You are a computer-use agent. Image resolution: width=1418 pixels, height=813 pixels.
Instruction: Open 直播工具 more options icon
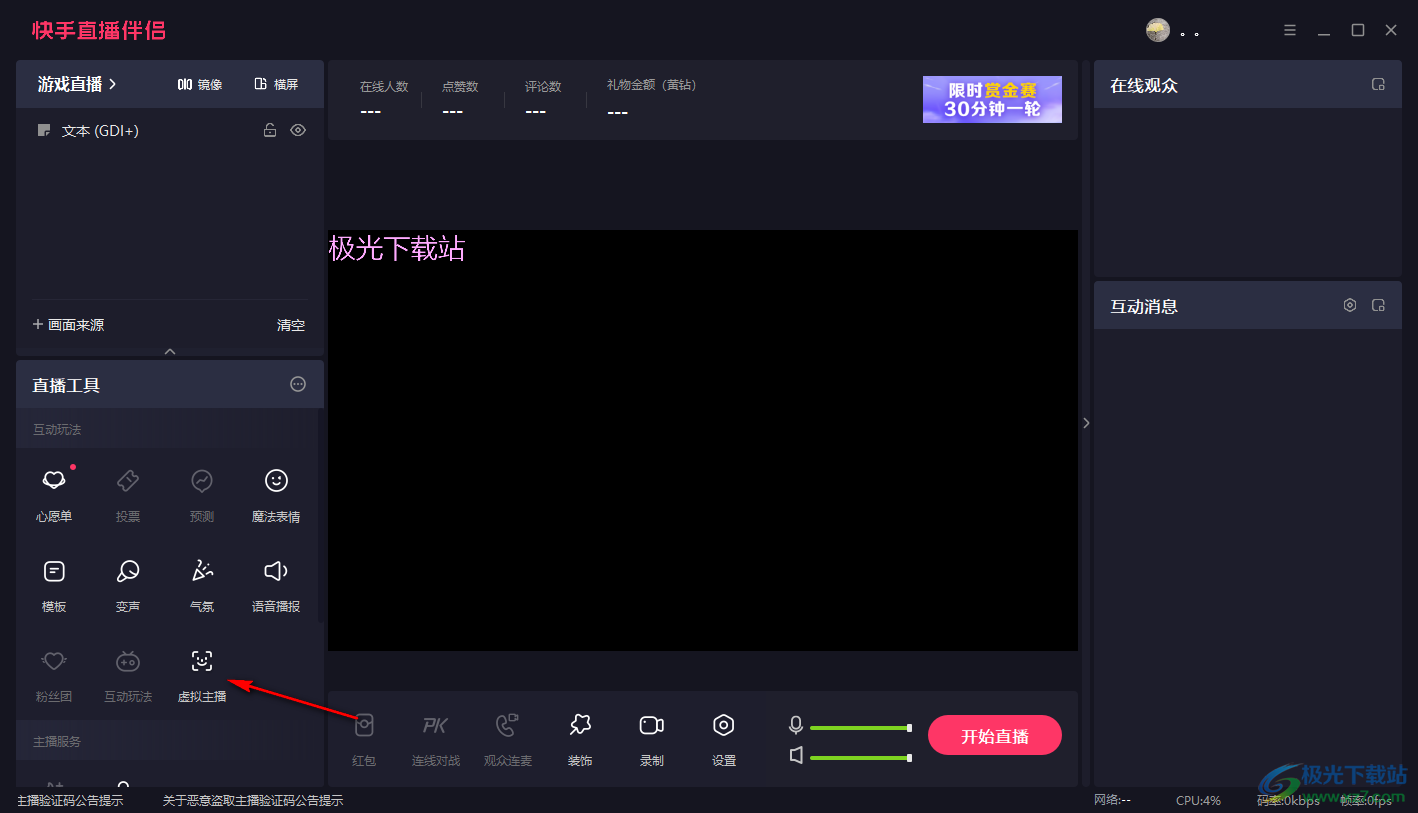coord(298,384)
